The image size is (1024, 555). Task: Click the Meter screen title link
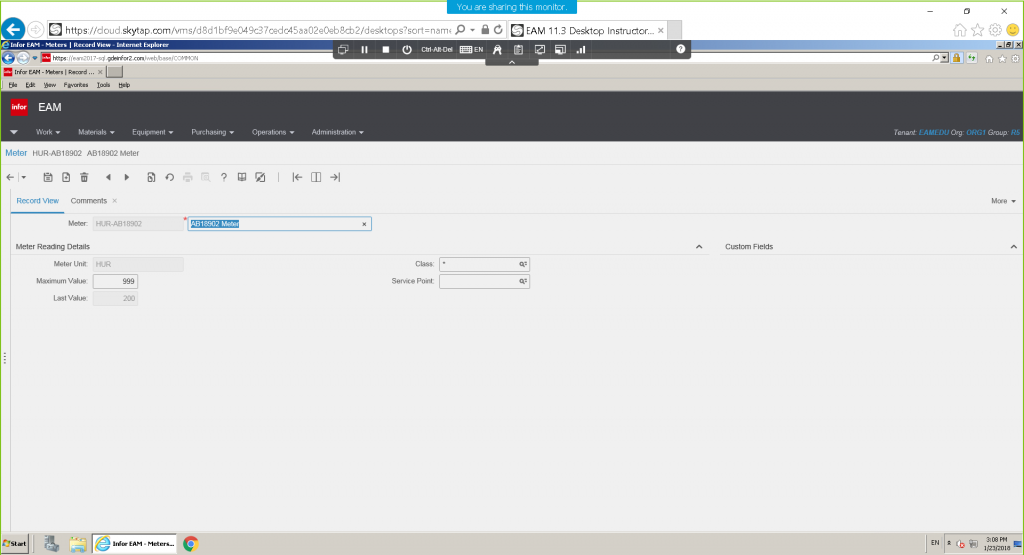point(16,153)
